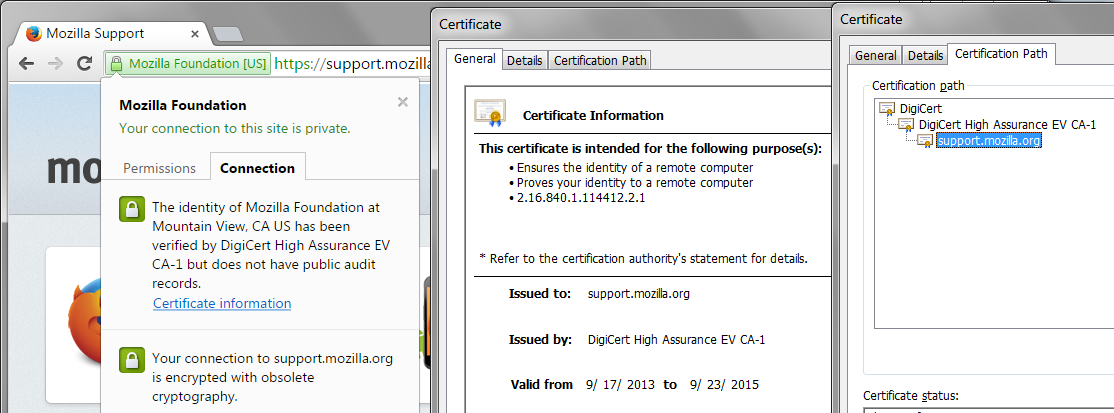The width and height of the screenshot is (1114, 413).
Task: Select the General tab in middle Certificate window
Action: point(475,59)
